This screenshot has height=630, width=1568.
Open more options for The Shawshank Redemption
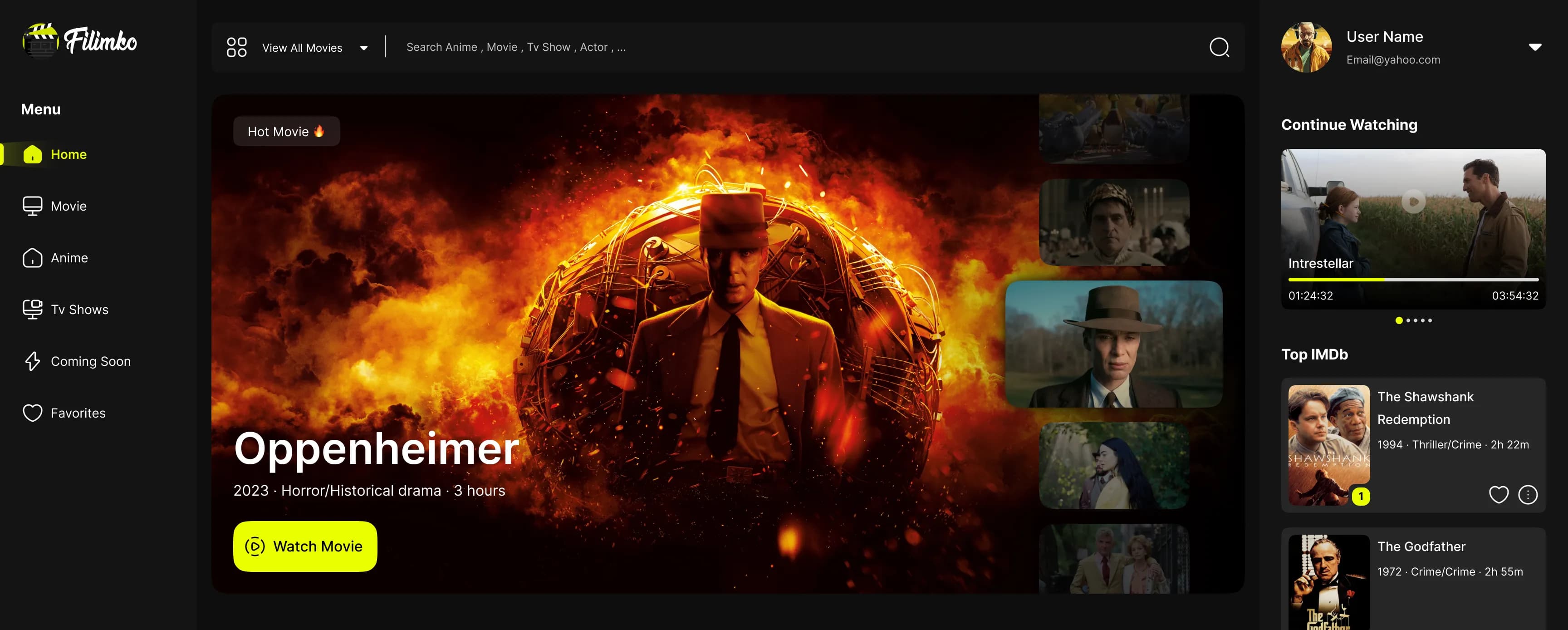(x=1528, y=495)
